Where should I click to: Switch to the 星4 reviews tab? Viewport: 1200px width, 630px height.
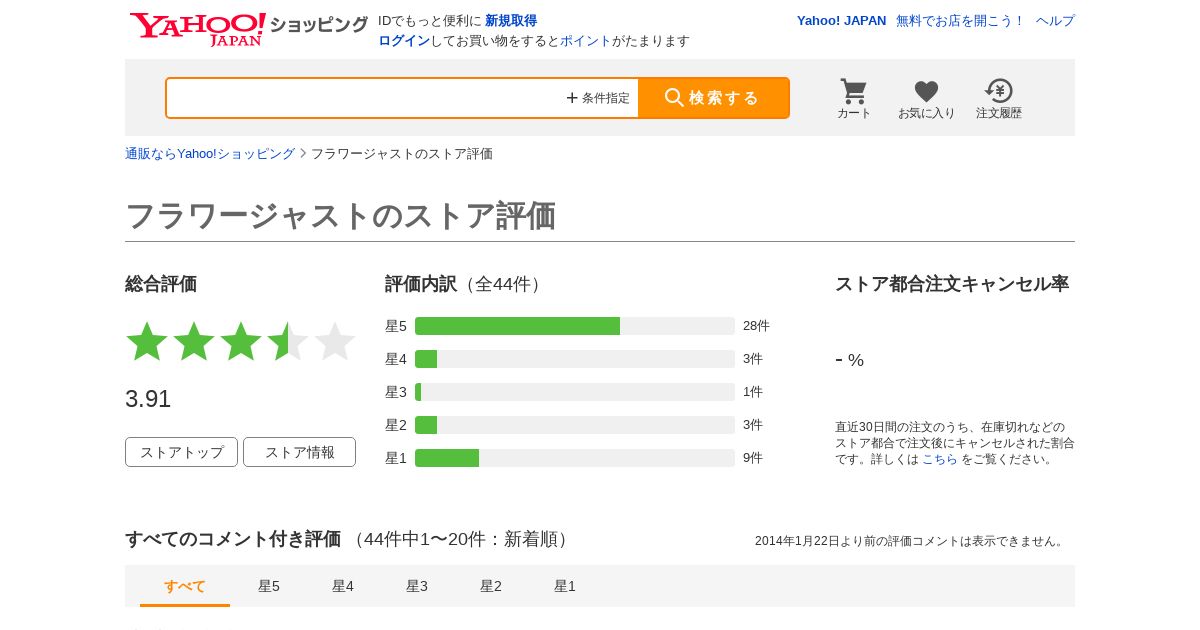(343, 586)
